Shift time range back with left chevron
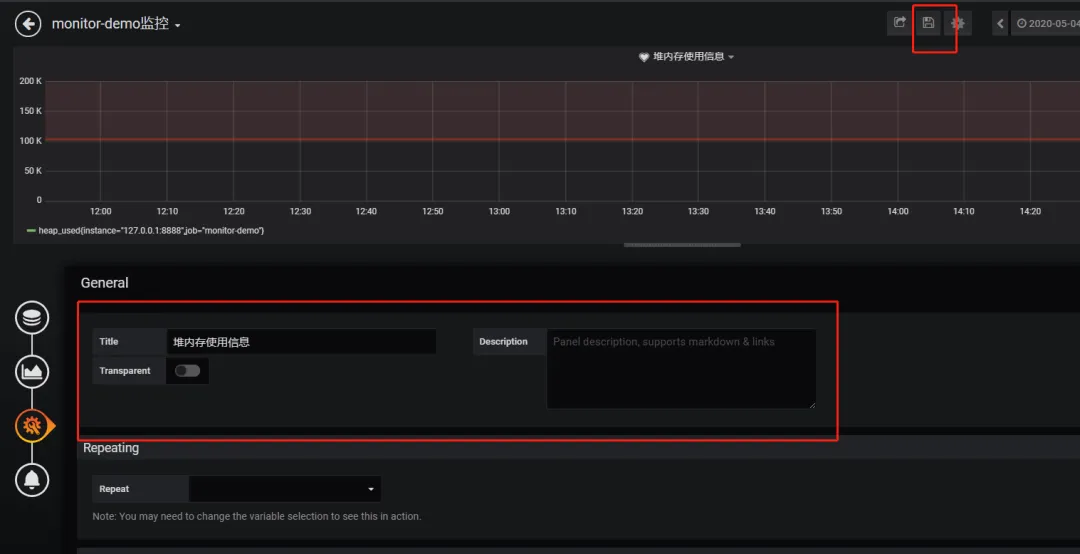1080x554 pixels. (1001, 23)
